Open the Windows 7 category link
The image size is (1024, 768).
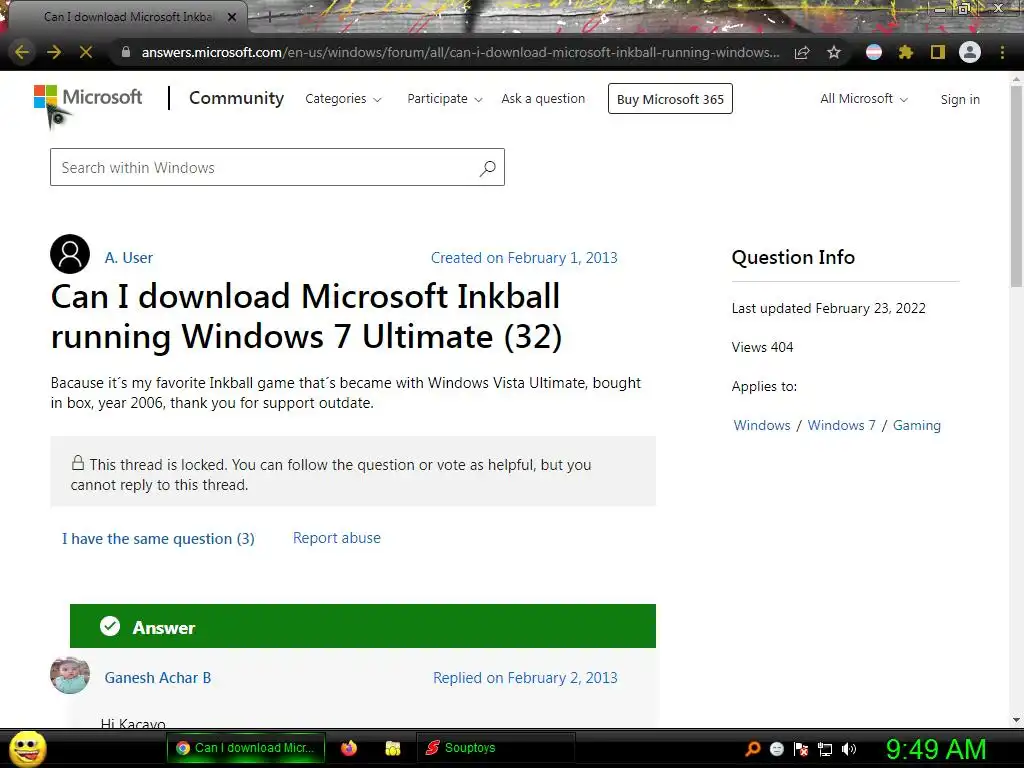pos(841,425)
